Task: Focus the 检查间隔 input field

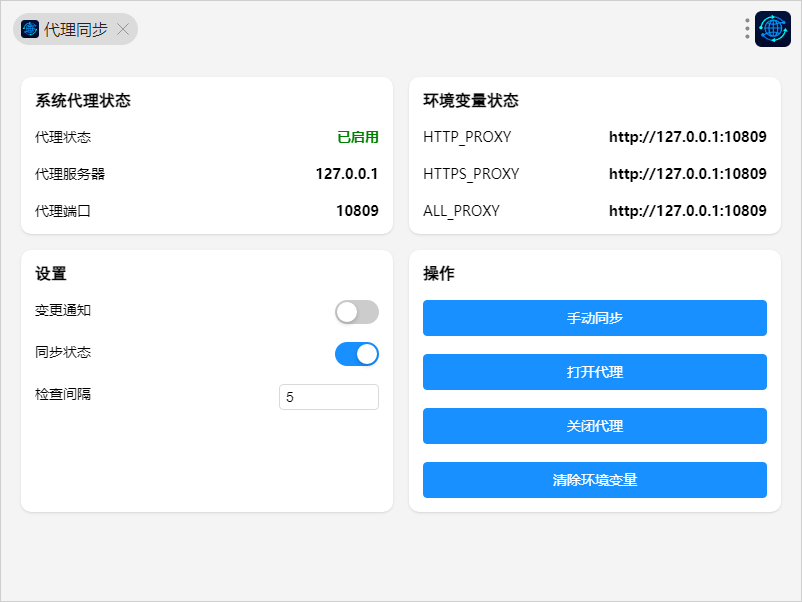Action: pos(328,397)
